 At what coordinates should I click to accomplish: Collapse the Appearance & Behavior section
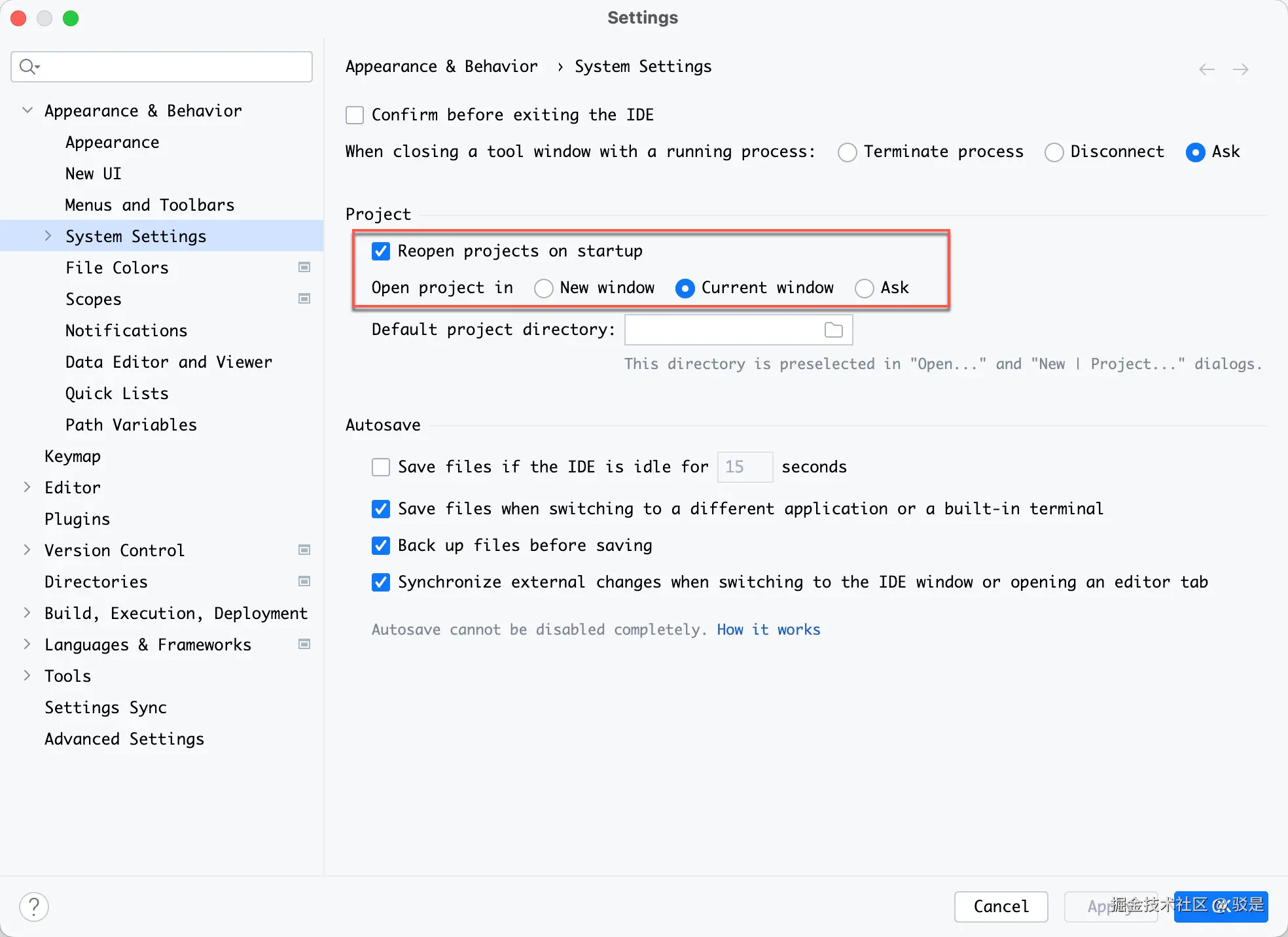tap(27, 110)
